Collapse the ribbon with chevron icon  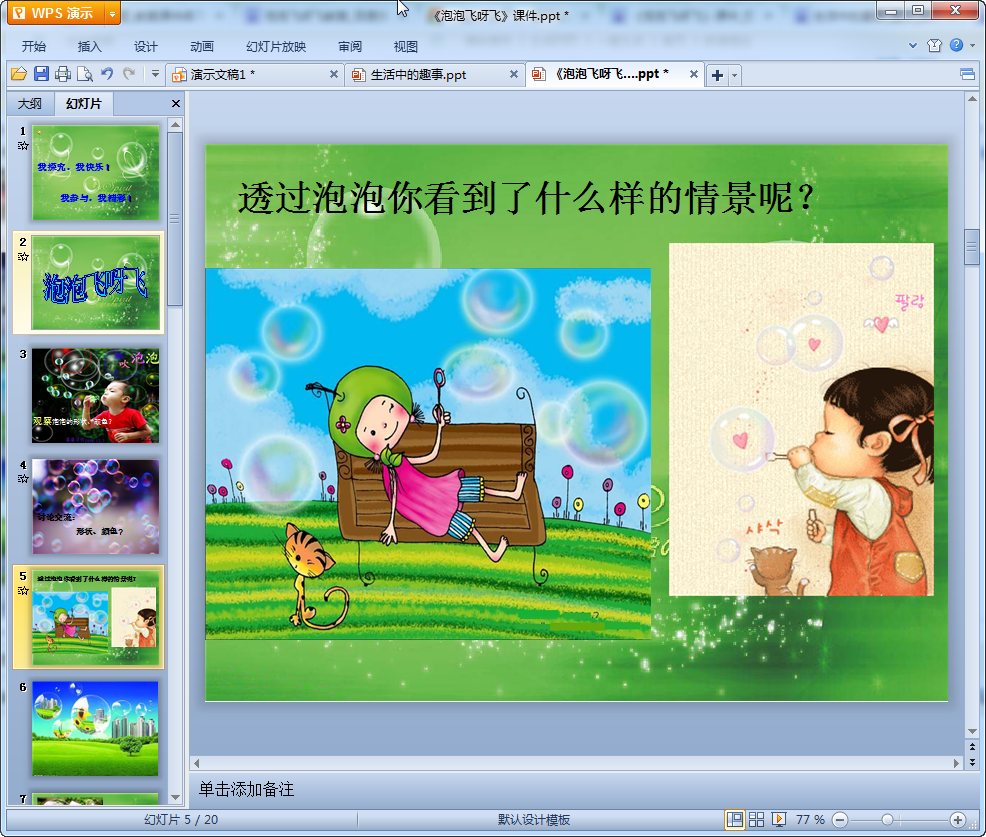pyautogui.click(x=913, y=45)
